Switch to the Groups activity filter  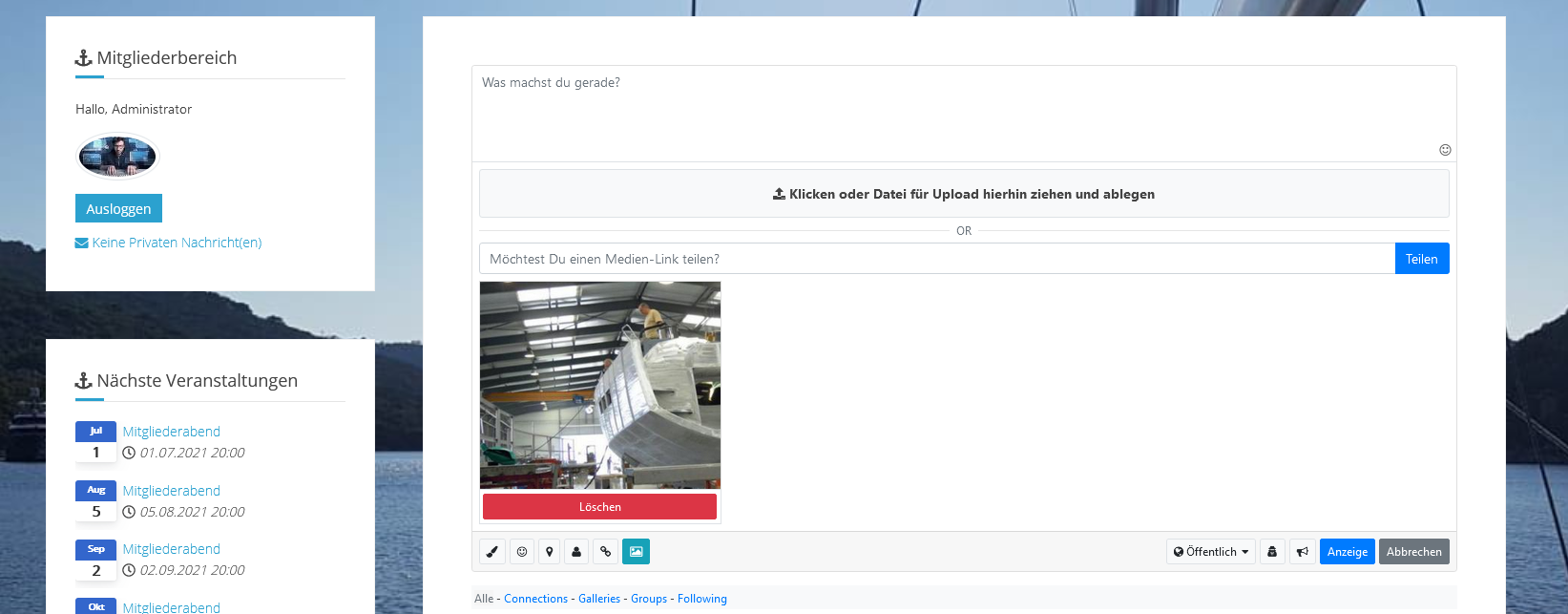click(x=649, y=599)
